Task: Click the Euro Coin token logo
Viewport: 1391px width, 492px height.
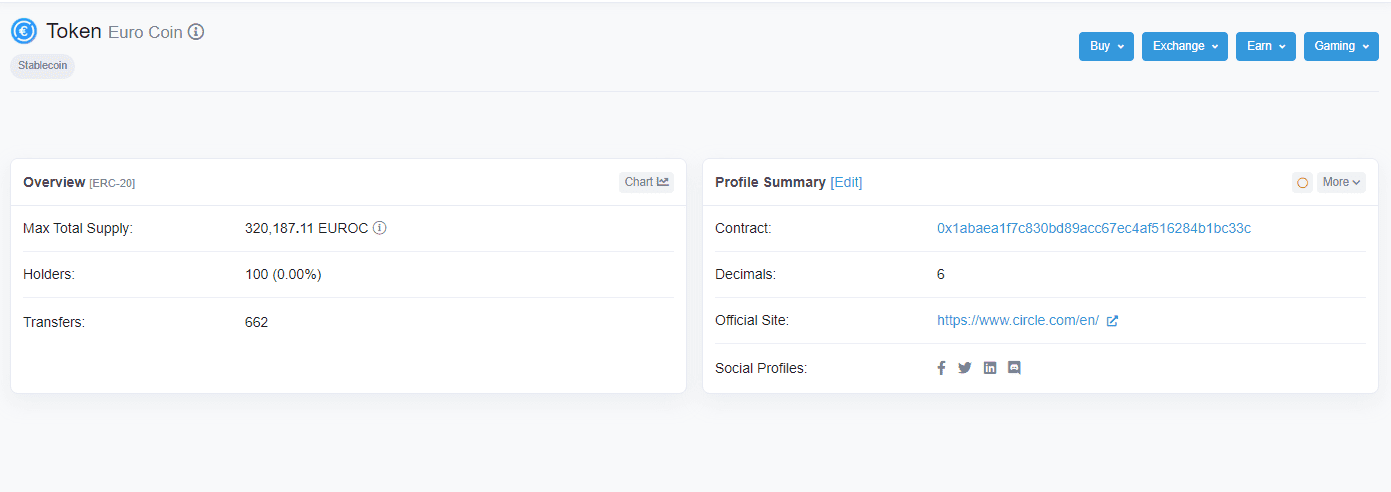Action: tap(24, 31)
